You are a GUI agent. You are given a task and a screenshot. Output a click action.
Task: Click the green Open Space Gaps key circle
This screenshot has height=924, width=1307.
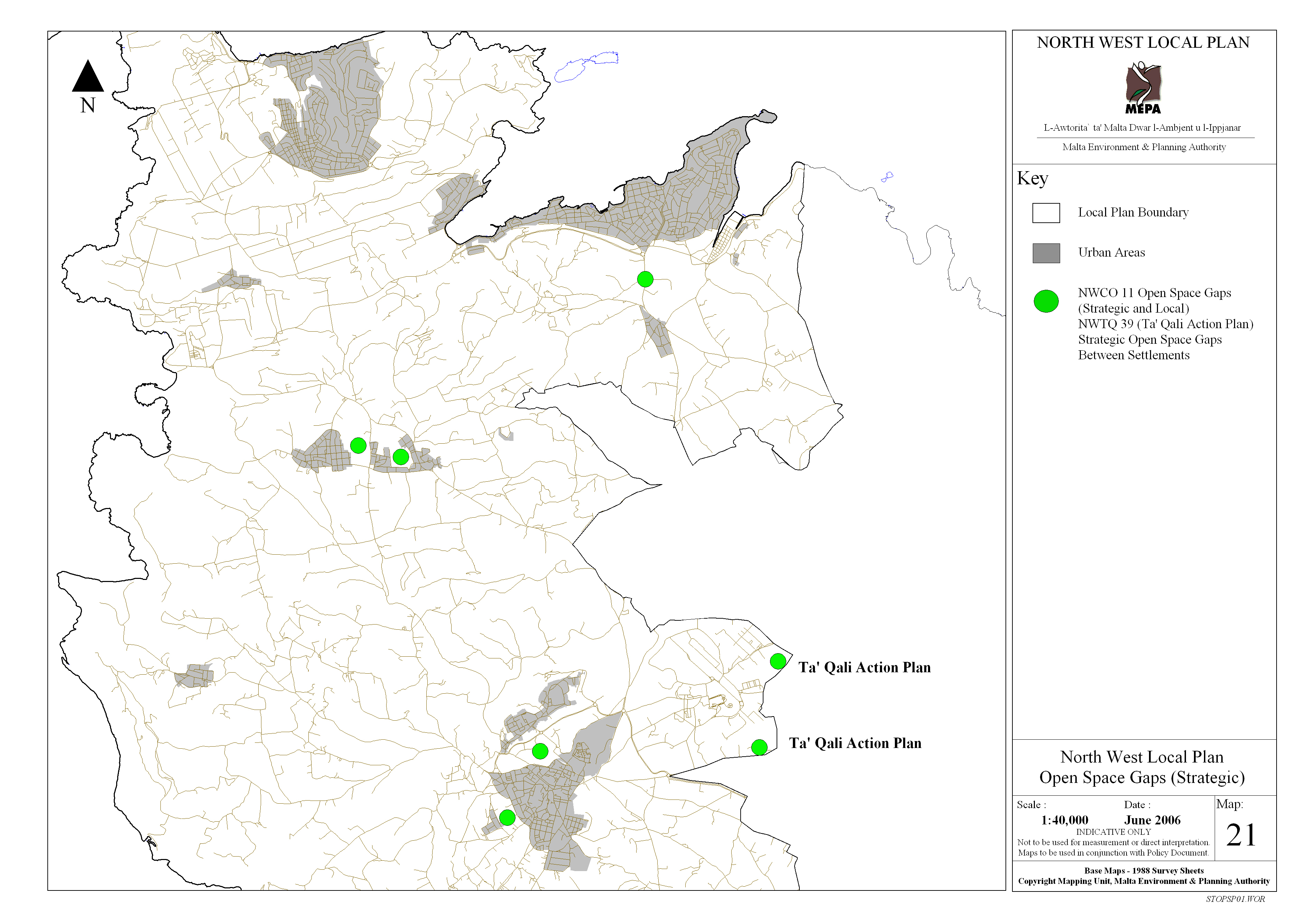coord(1046,301)
